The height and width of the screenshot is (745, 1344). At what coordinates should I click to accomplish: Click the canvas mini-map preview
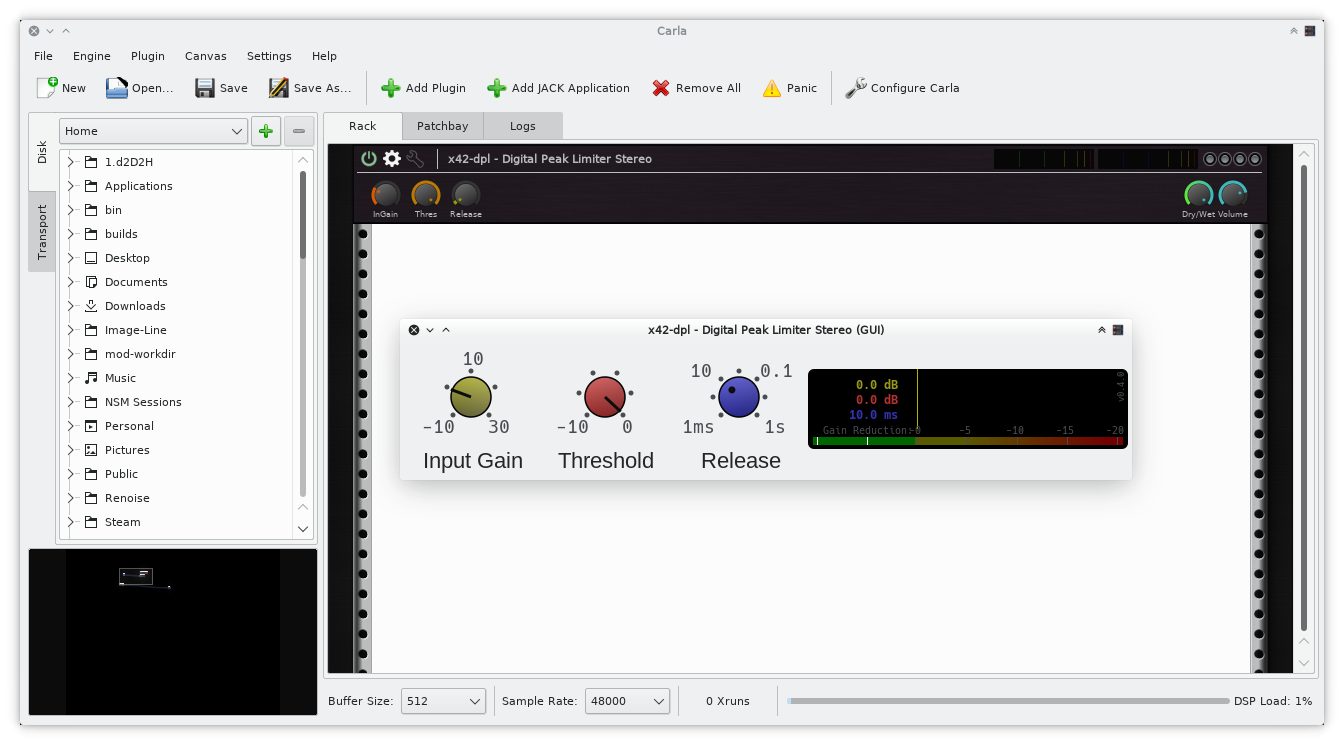tap(173, 632)
